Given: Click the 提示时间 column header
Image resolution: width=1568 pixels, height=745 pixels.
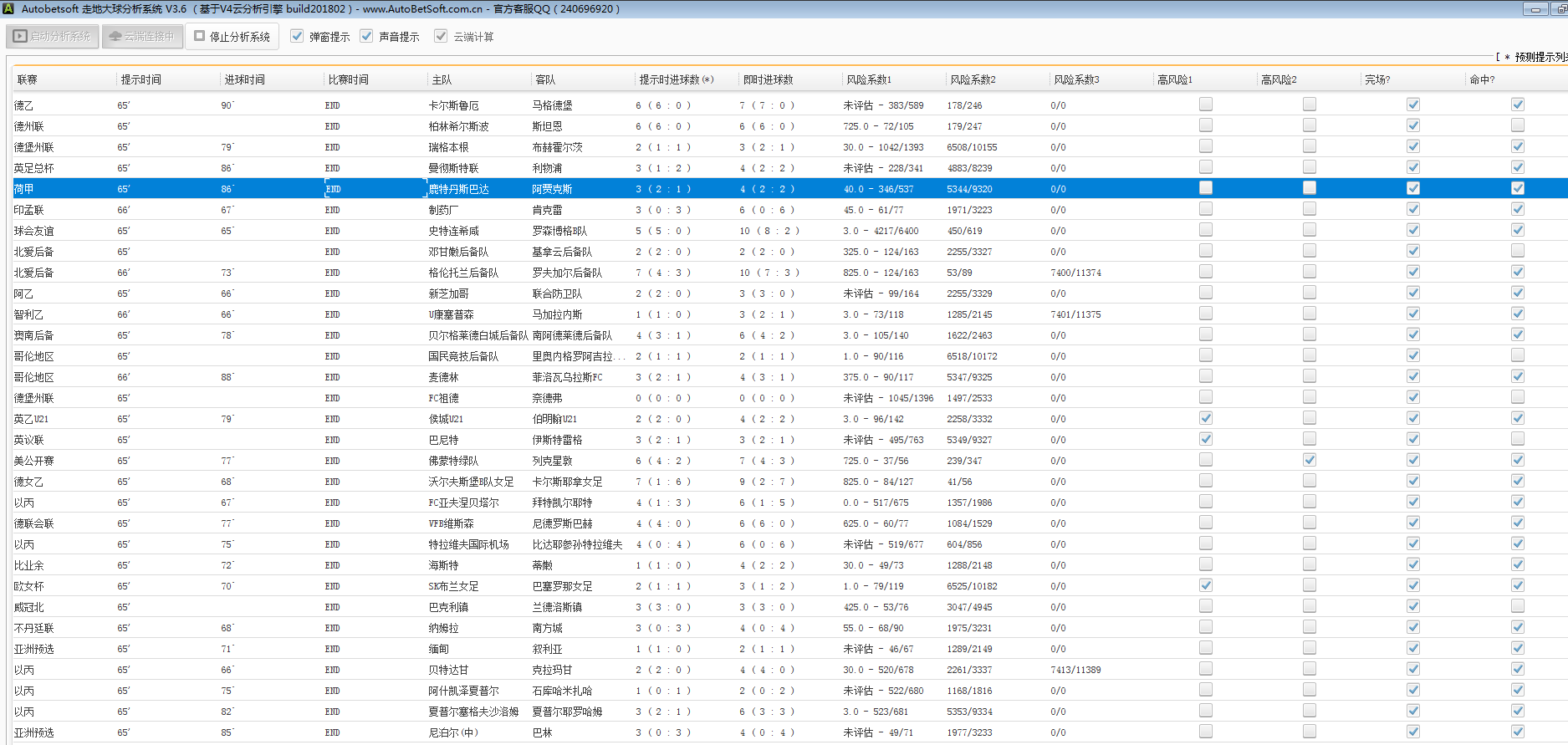Looking at the screenshot, I should point(141,79).
